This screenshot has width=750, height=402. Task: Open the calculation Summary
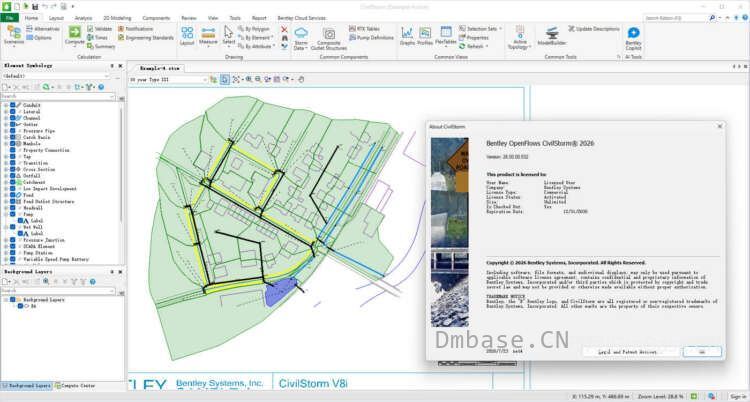pos(101,46)
